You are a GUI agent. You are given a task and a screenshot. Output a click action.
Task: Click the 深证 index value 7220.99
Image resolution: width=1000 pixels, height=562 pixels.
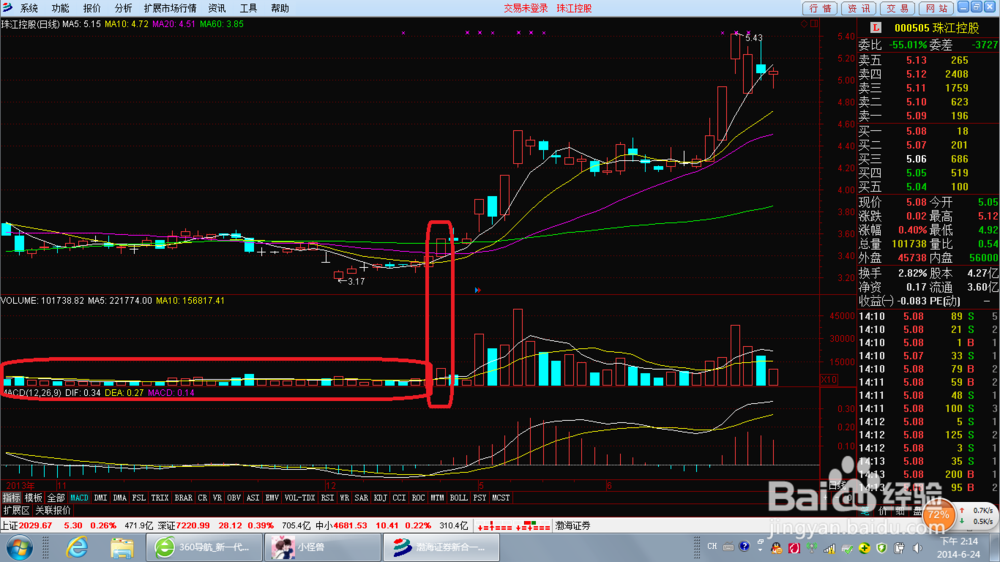point(193,526)
